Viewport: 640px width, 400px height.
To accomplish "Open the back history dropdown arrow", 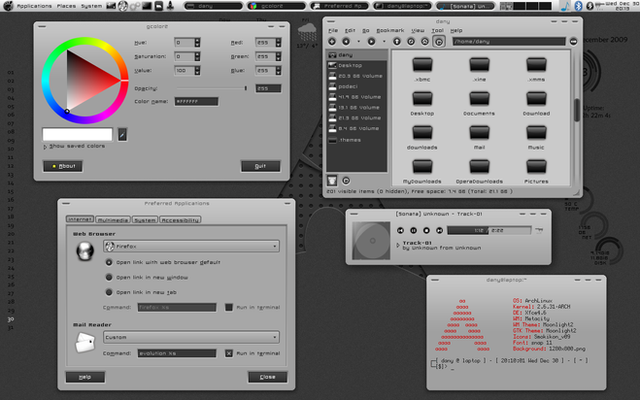I will click(x=358, y=42).
